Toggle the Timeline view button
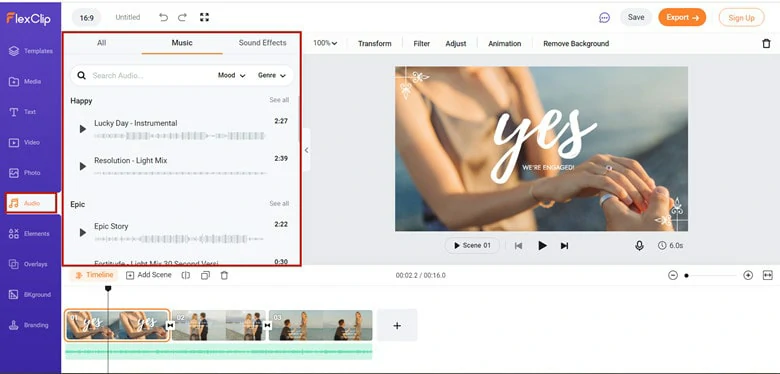The image size is (780, 374). [x=94, y=275]
